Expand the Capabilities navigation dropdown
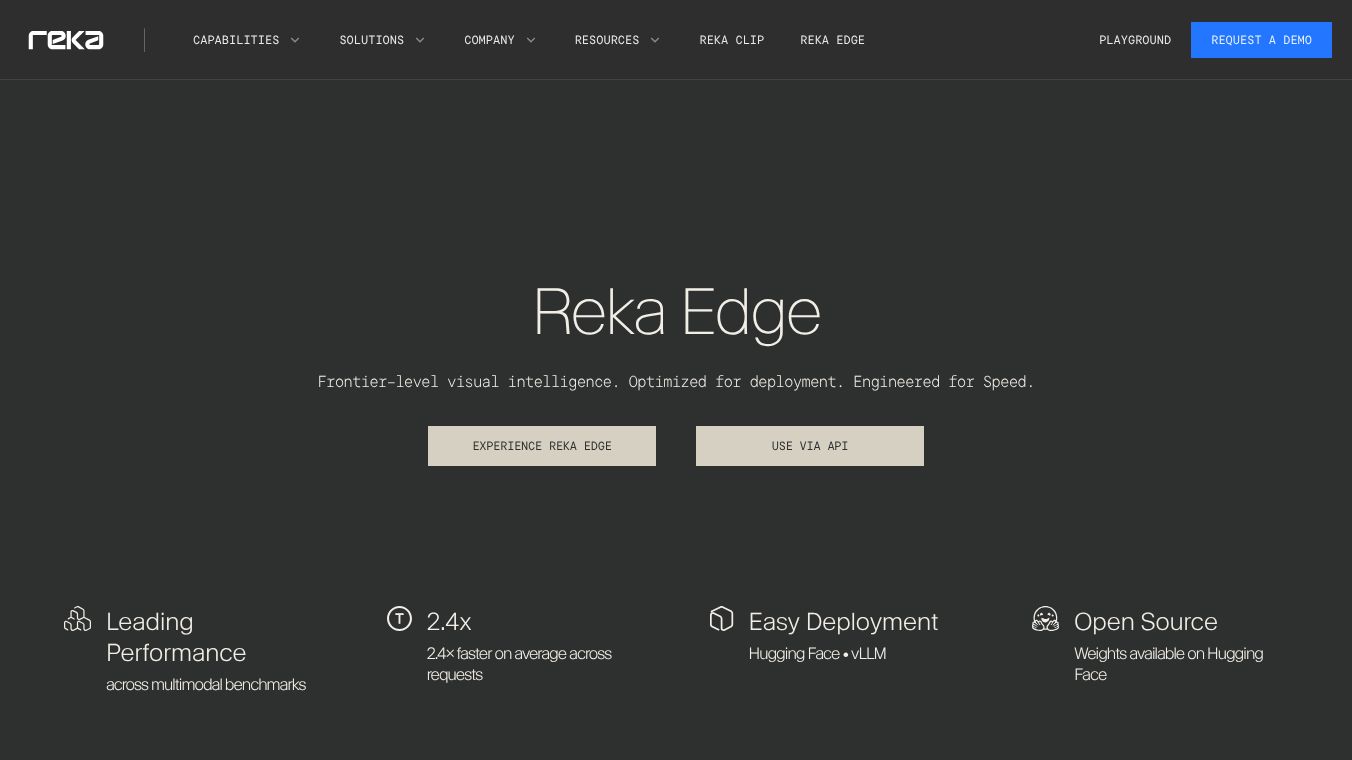The width and height of the screenshot is (1352, 760). click(236, 40)
